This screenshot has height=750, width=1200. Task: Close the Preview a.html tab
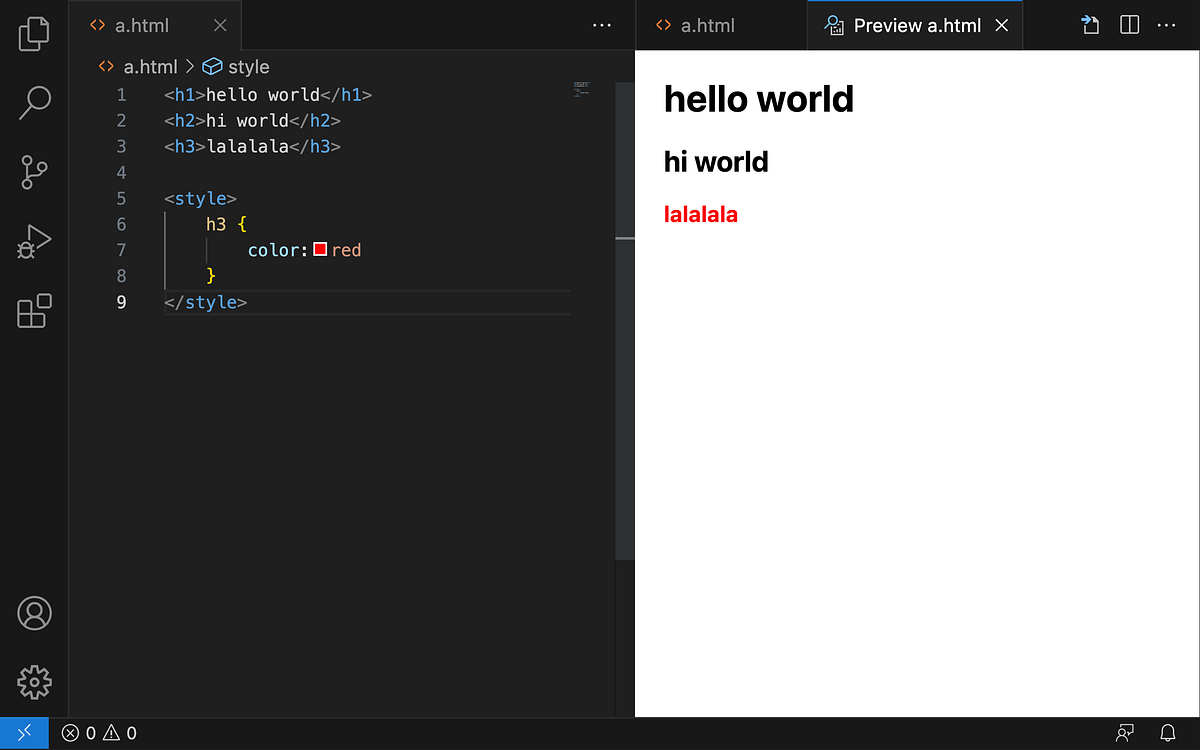(1003, 26)
